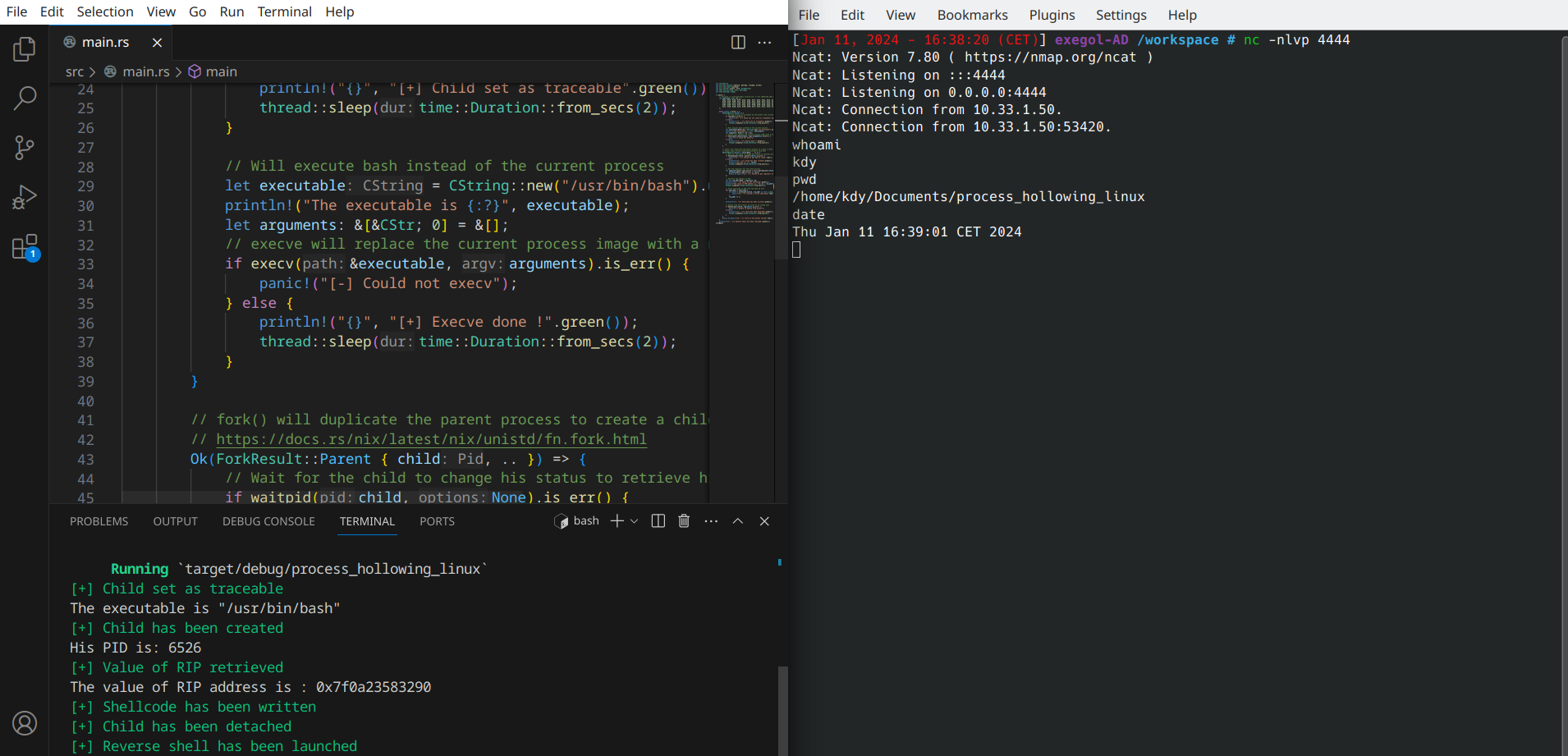This screenshot has width=1568, height=756.
Task: Maximize panel size with up chevron
Action: pyautogui.click(x=738, y=521)
